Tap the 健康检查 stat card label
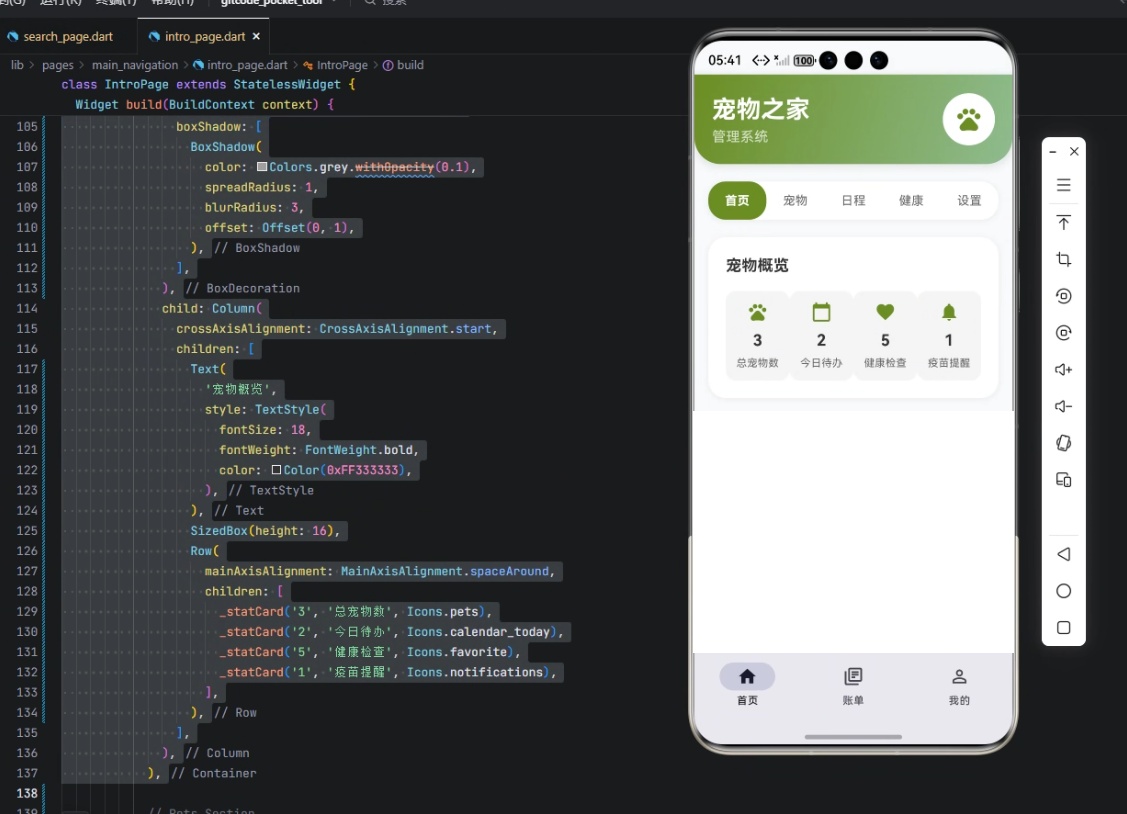1127x814 pixels. coord(885,363)
